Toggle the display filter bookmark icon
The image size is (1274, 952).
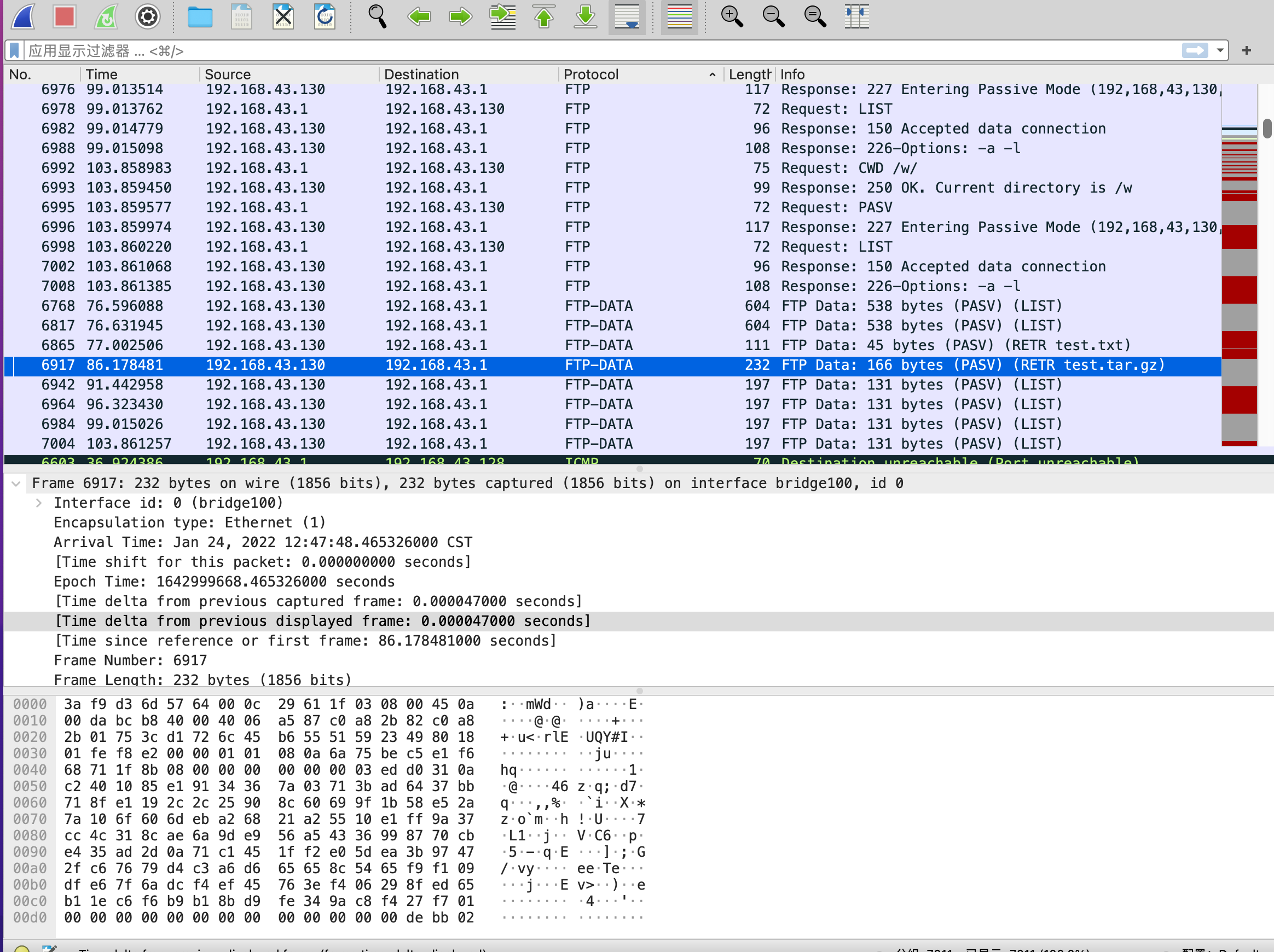(x=15, y=51)
